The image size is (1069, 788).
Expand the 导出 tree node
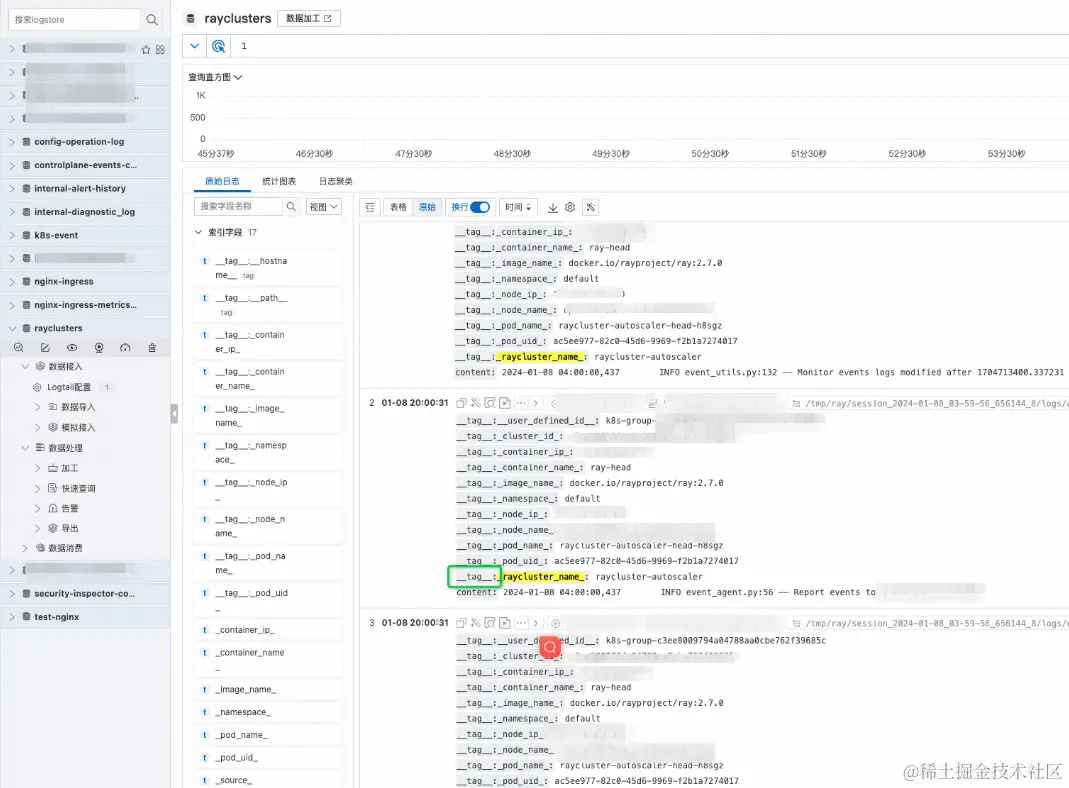point(37,528)
